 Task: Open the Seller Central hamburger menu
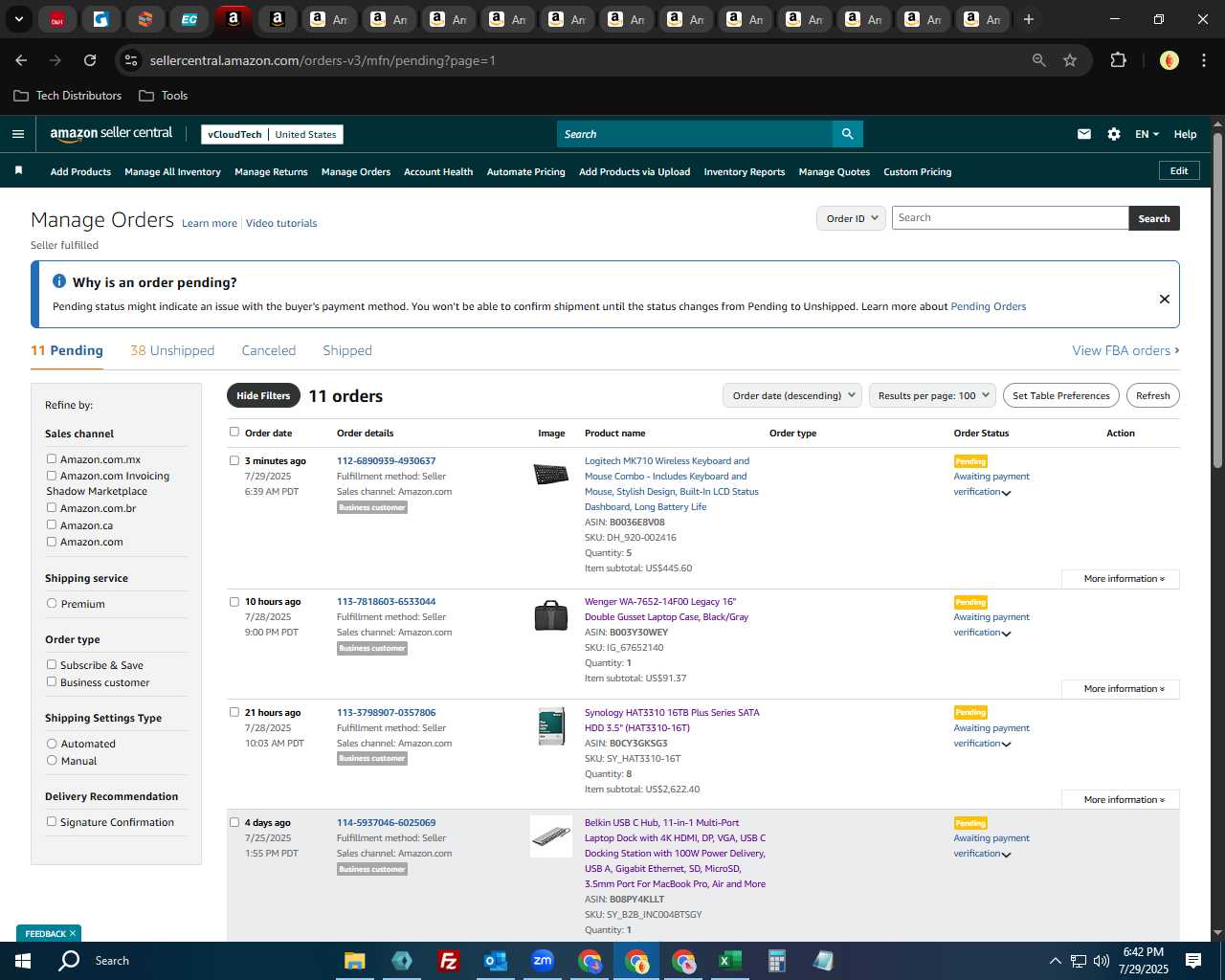(x=18, y=134)
